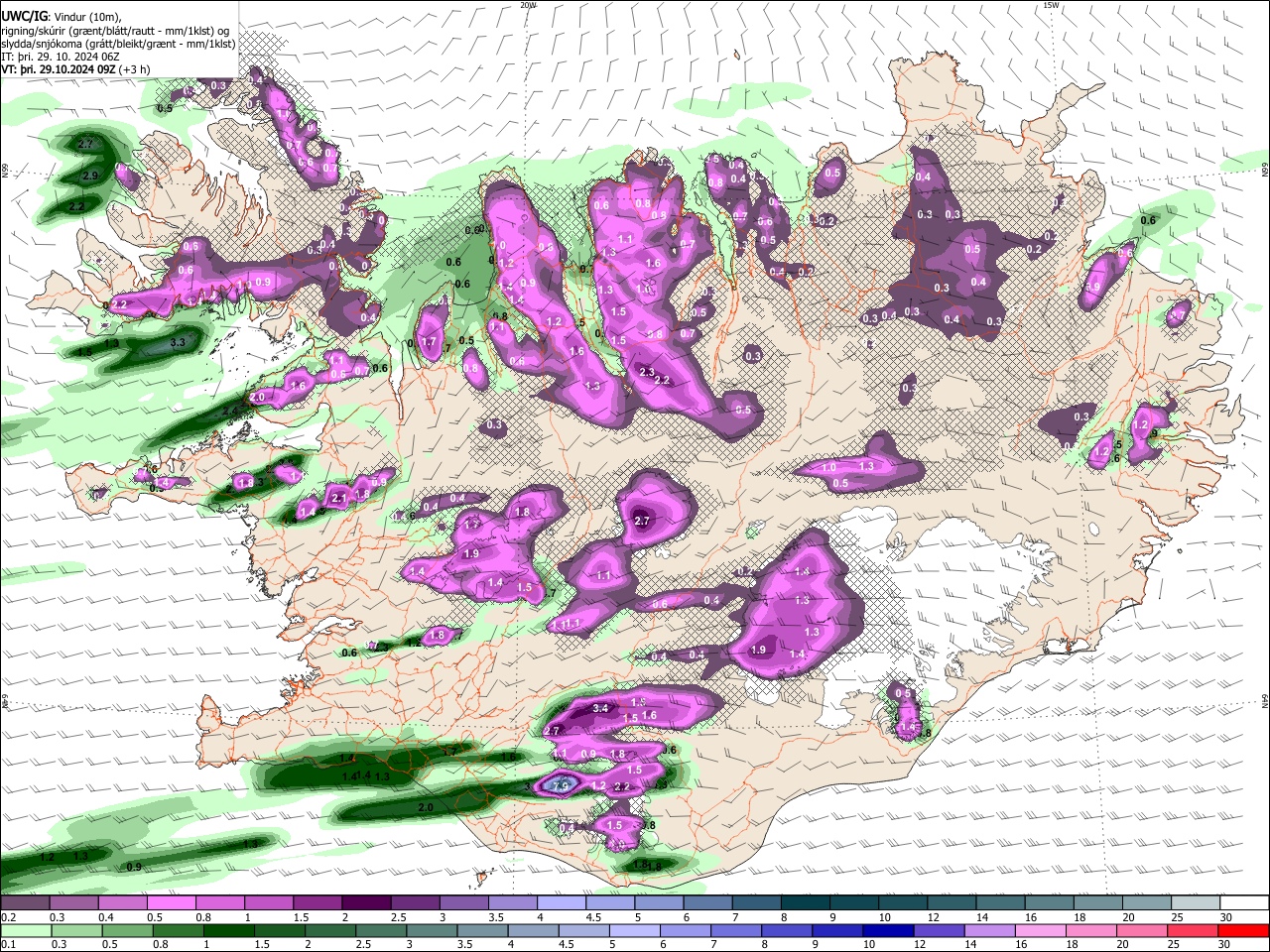Click the 3.3 rain value label
1270x952 pixels.
[x=178, y=342]
